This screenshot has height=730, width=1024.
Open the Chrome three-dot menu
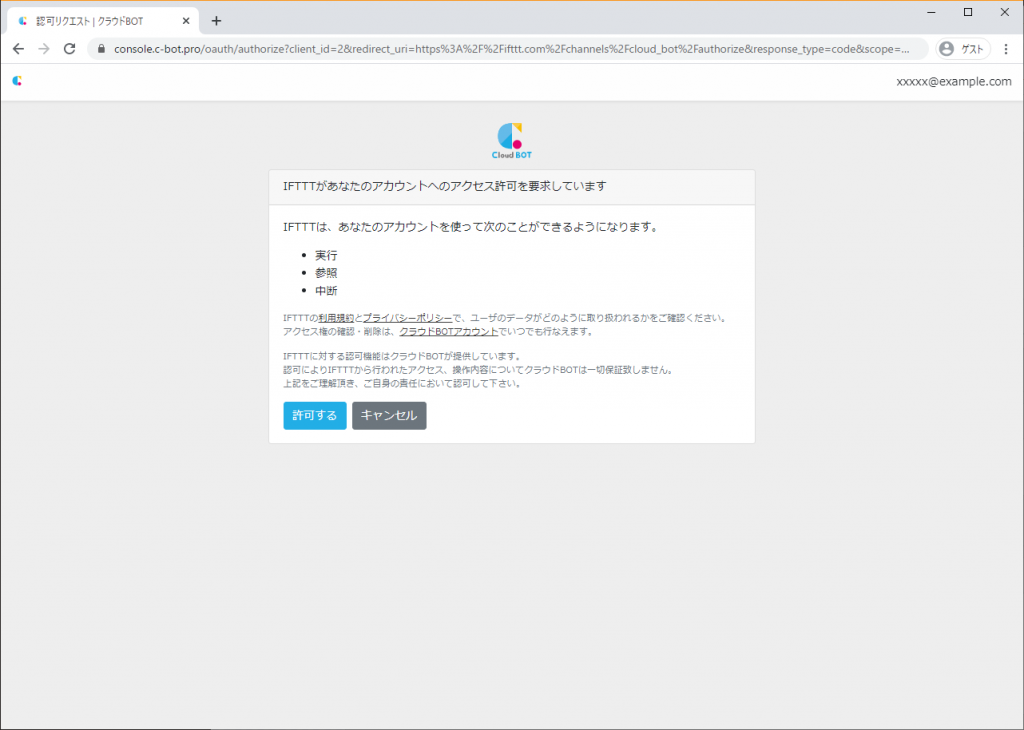pyautogui.click(x=1006, y=49)
